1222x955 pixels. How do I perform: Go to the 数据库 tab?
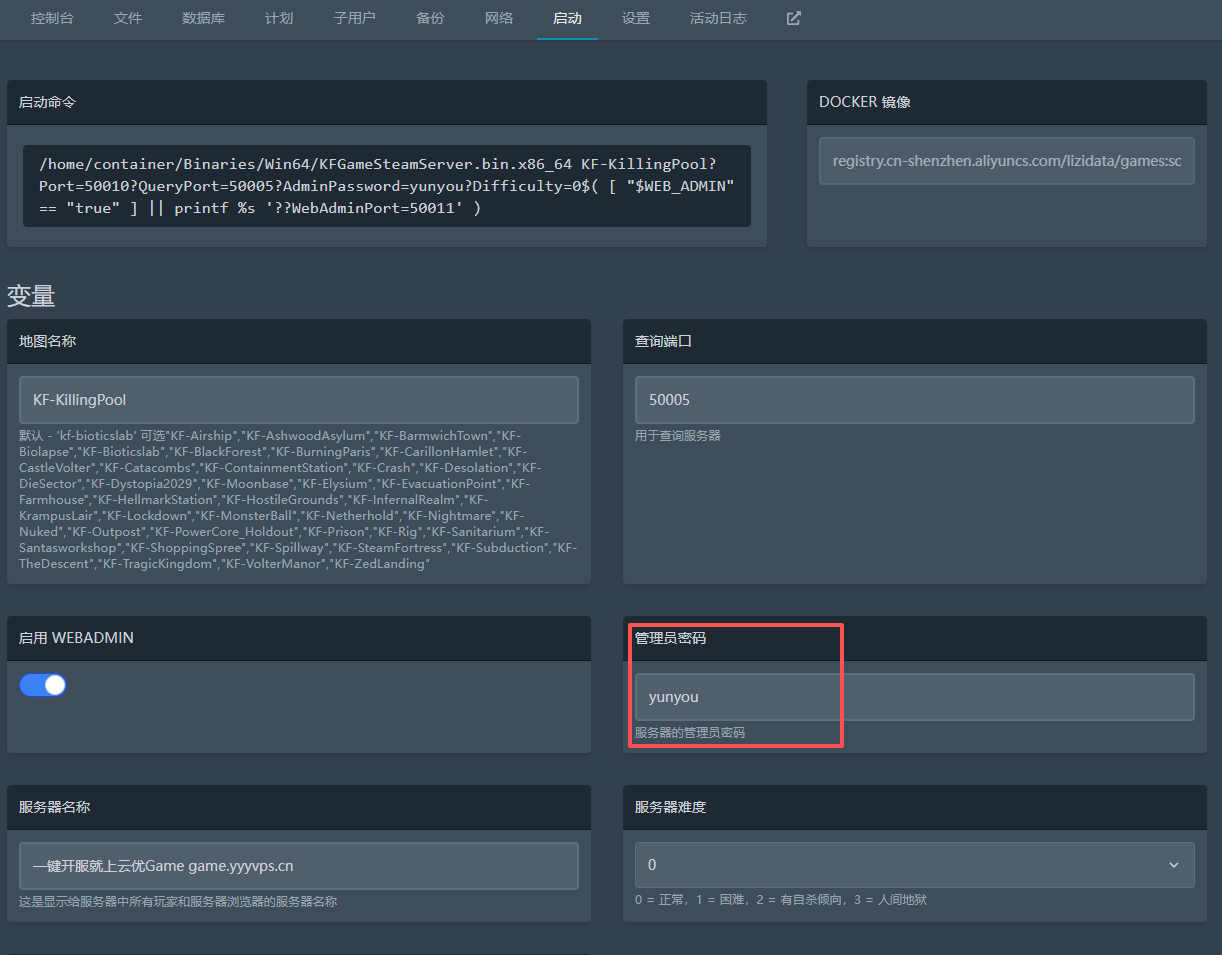pyautogui.click(x=203, y=18)
